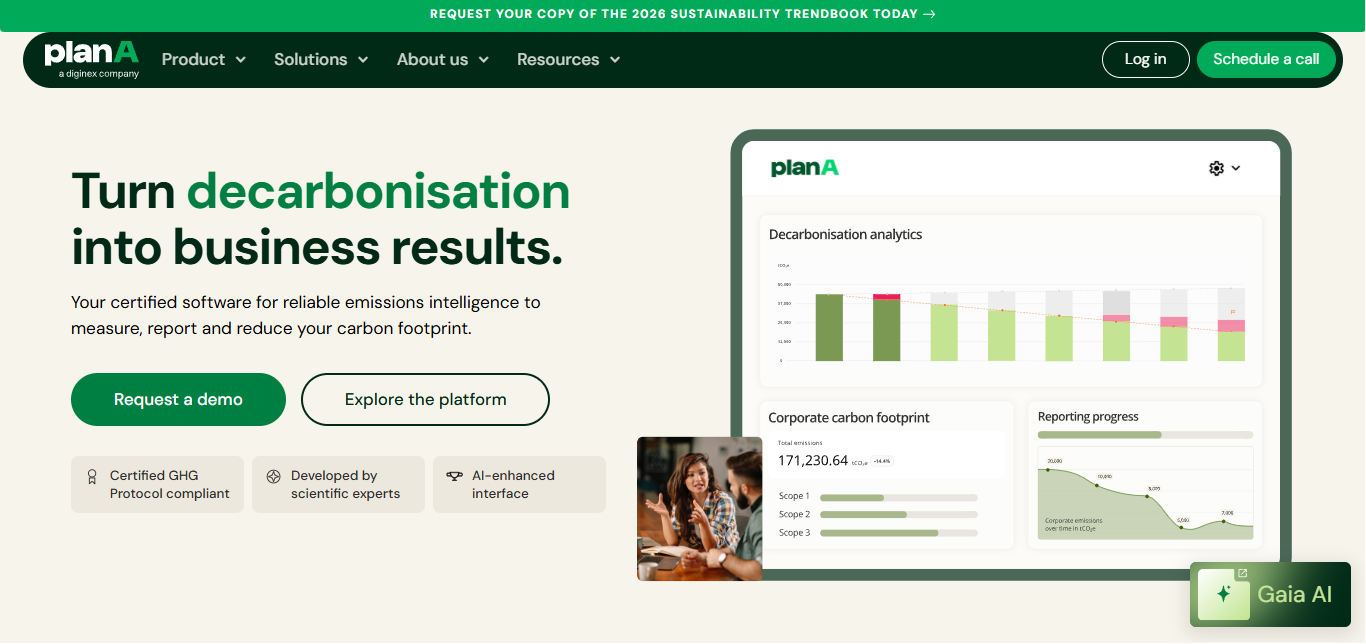Expand the chevron beside the dashboard gear
Image resolution: width=1366 pixels, height=644 pixels.
tap(1236, 168)
